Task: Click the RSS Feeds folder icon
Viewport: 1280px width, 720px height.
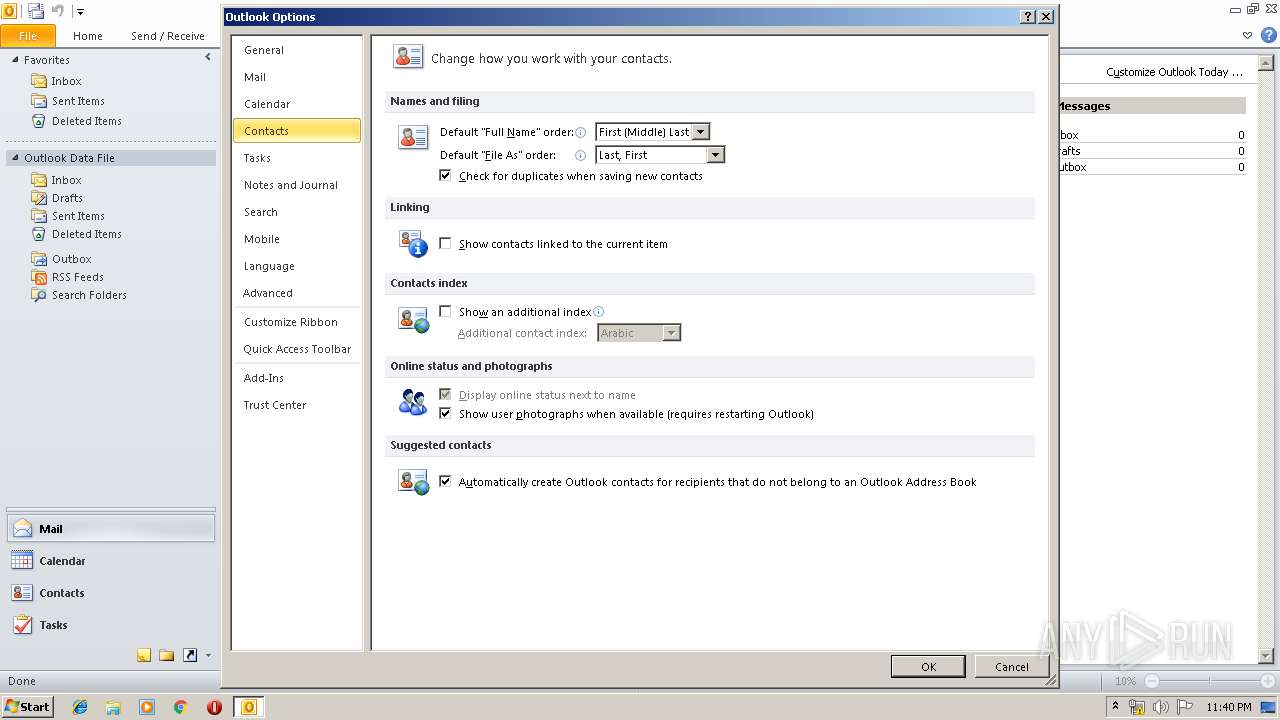Action: pos(39,277)
